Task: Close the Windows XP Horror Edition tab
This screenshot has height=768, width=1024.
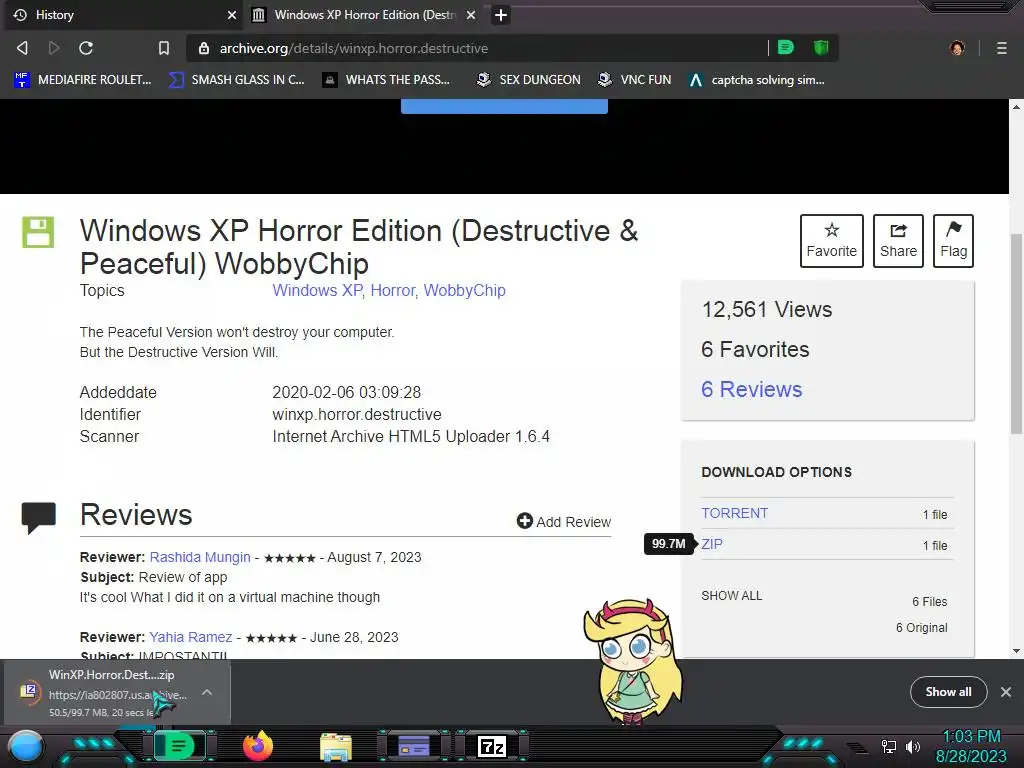Action: [471, 15]
